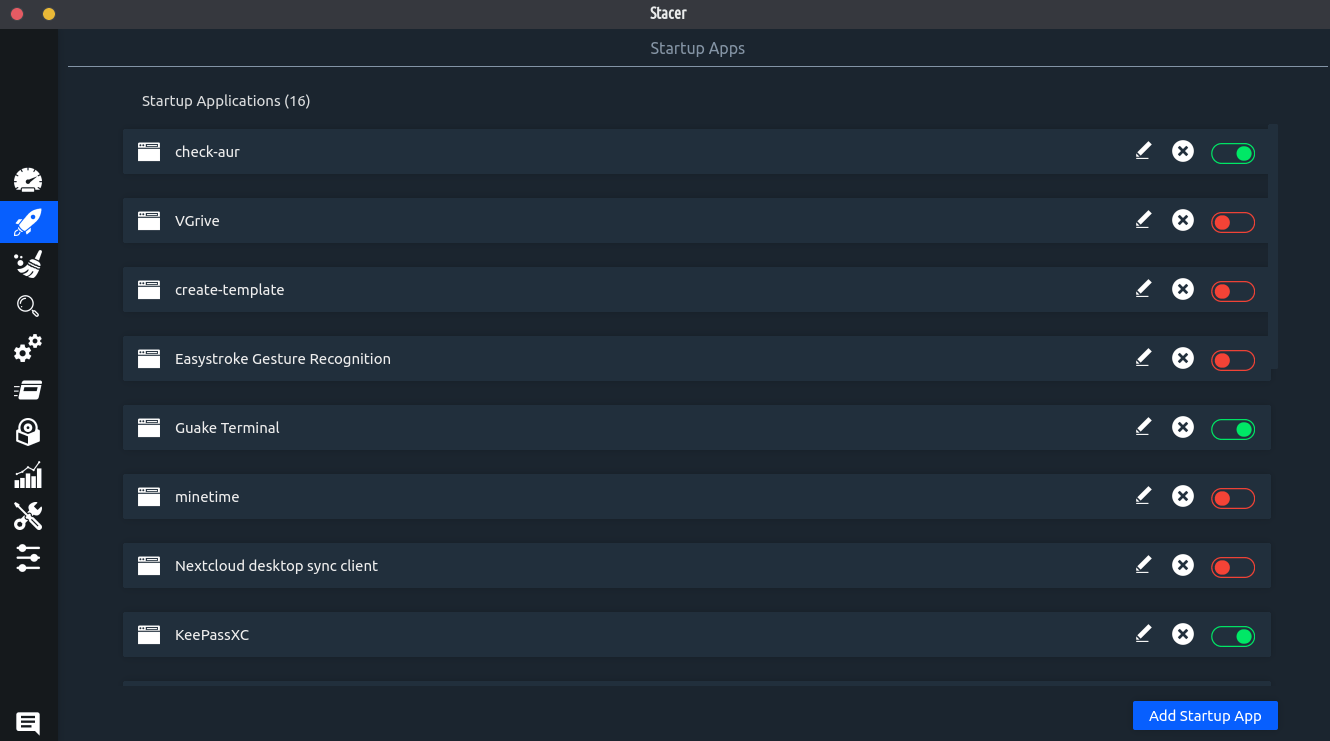Viewport: 1330px width, 741px height.
Task: Open Processes icon in sidebar
Action: pyautogui.click(x=28, y=390)
